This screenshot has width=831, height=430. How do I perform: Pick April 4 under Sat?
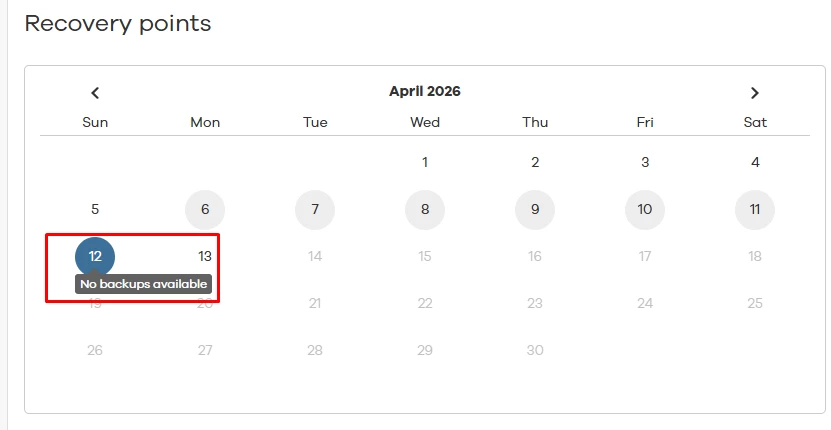coord(755,162)
